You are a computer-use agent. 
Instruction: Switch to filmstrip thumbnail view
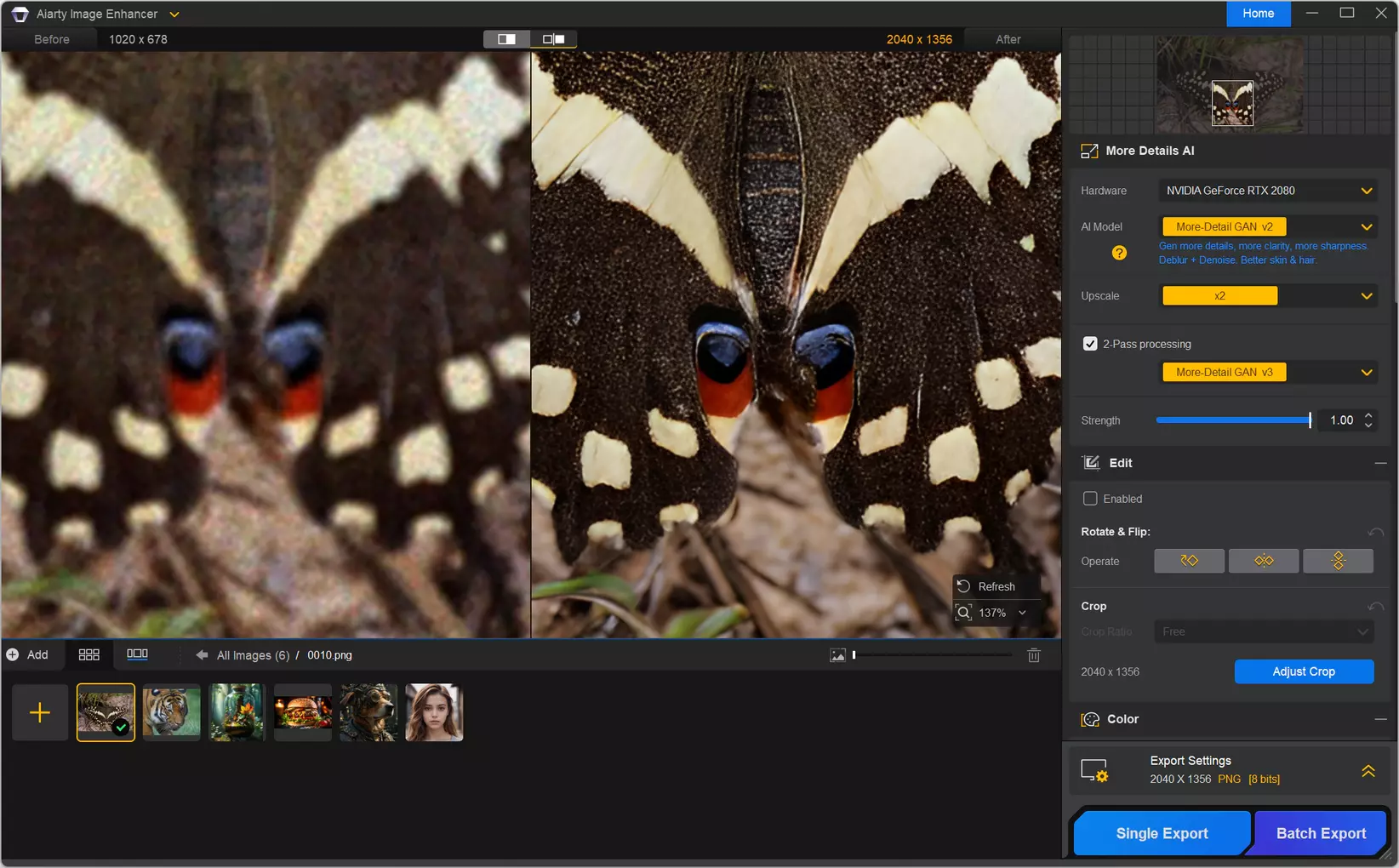pyautogui.click(x=137, y=654)
